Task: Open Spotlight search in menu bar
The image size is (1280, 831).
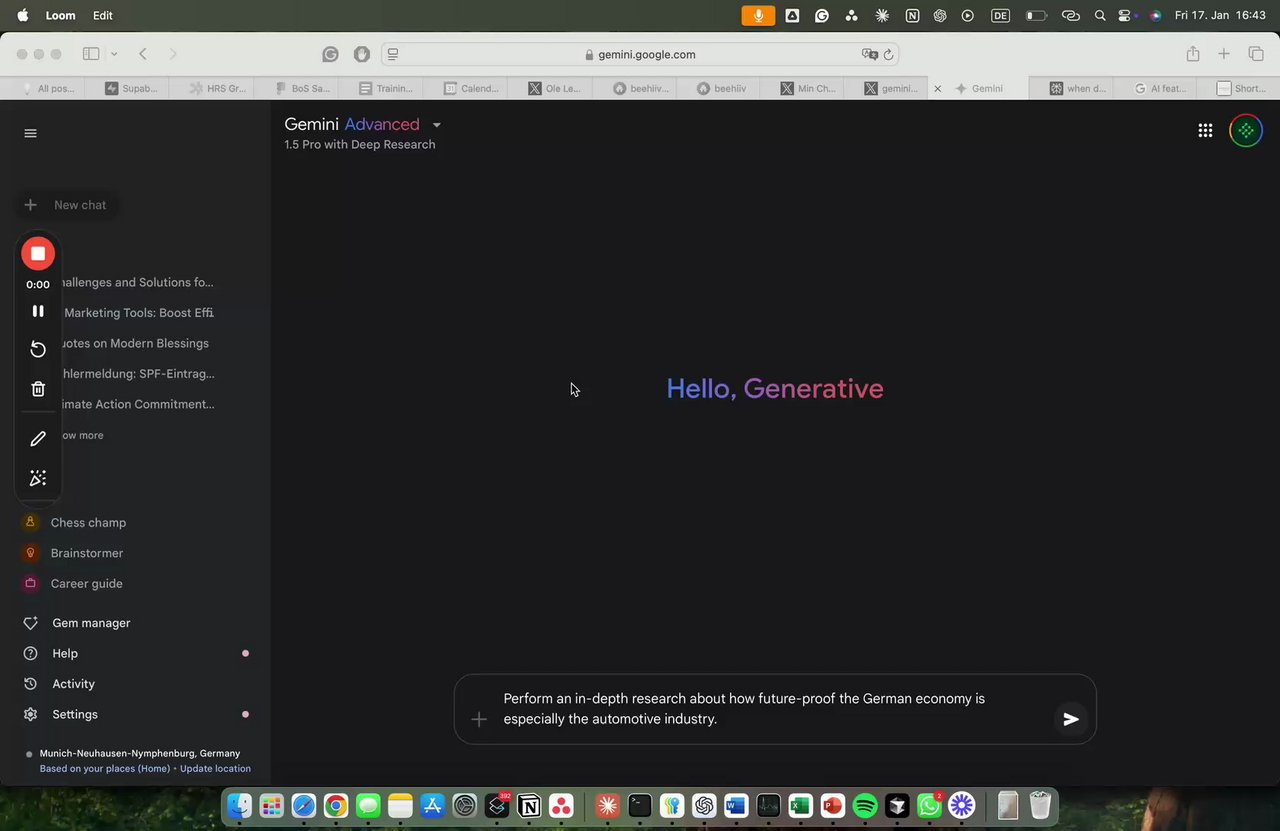Action: pyautogui.click(x=1100, y=15)
